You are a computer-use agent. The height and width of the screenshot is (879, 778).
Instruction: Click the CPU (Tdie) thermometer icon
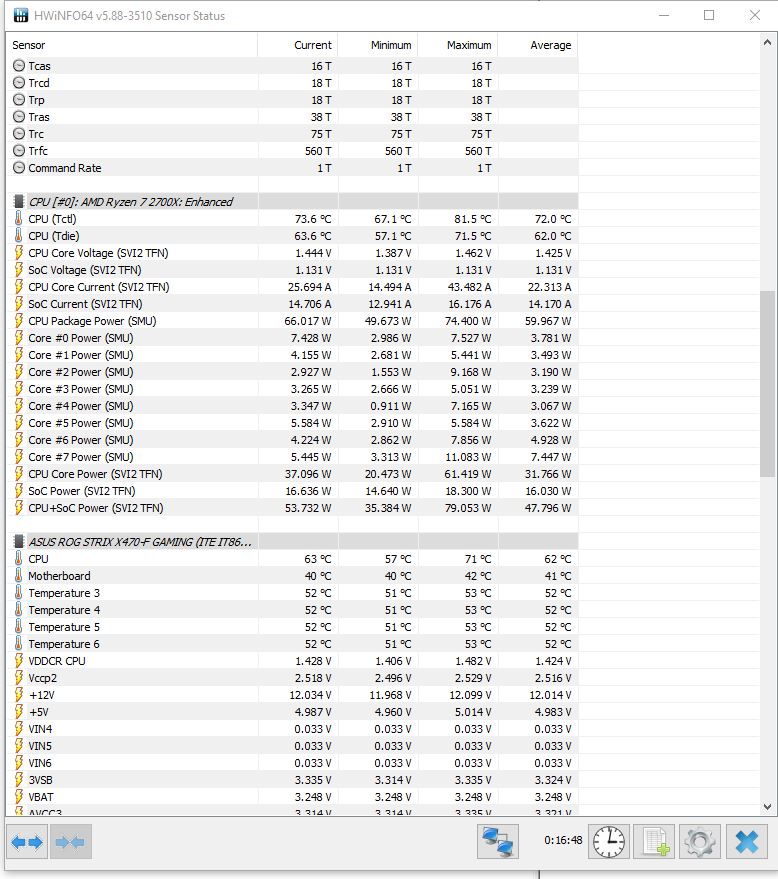pos(18,235)
